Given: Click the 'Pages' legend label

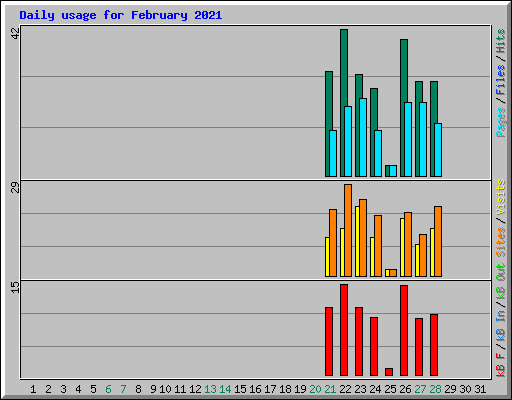Looking at the screenshot, I should click(501, 122).
